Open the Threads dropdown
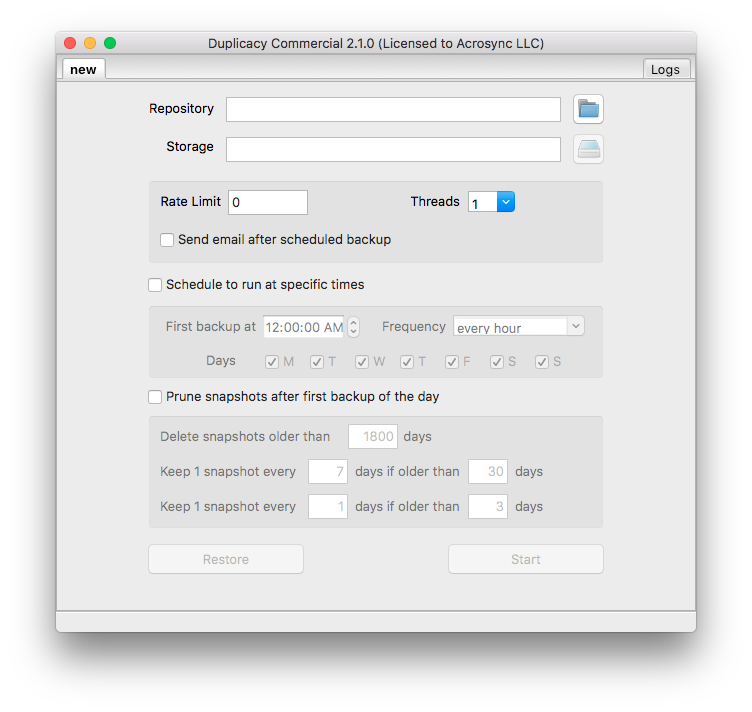 click(491, 202)
